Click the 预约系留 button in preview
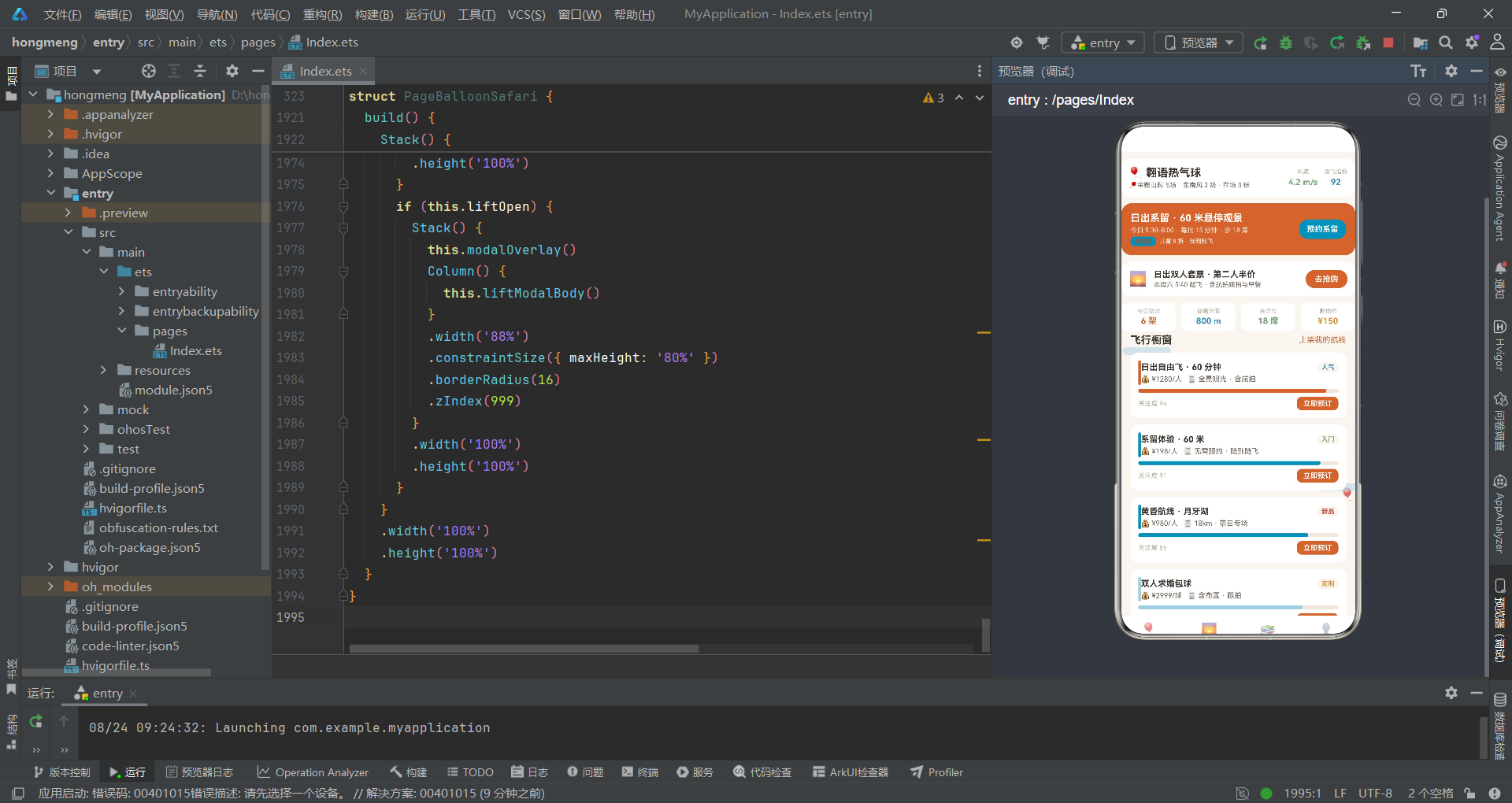Image resolution: width=1512 pixels, height=803 pixels. [1322, 229]
